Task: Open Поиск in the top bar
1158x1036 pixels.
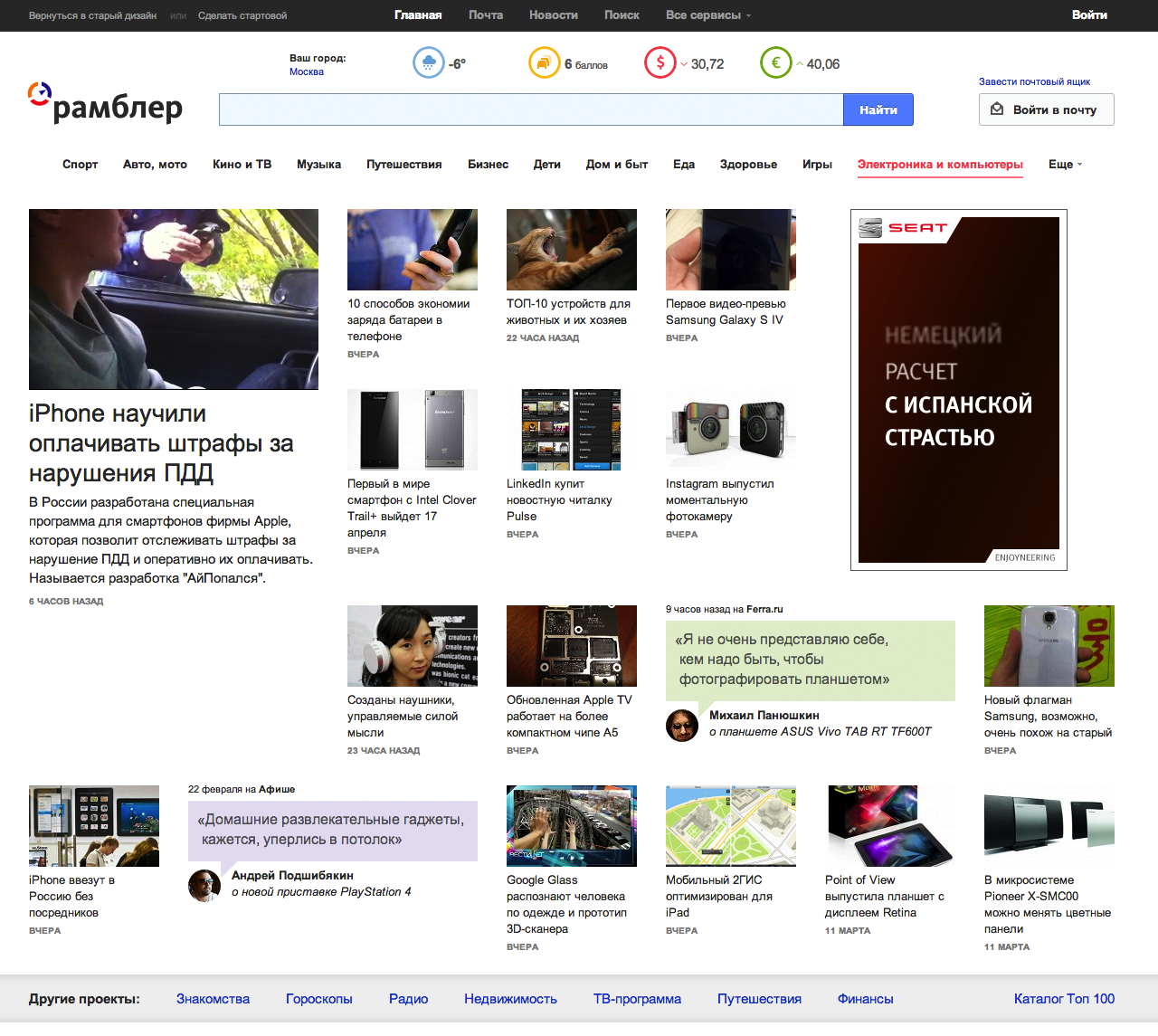Action: point(622,15)
